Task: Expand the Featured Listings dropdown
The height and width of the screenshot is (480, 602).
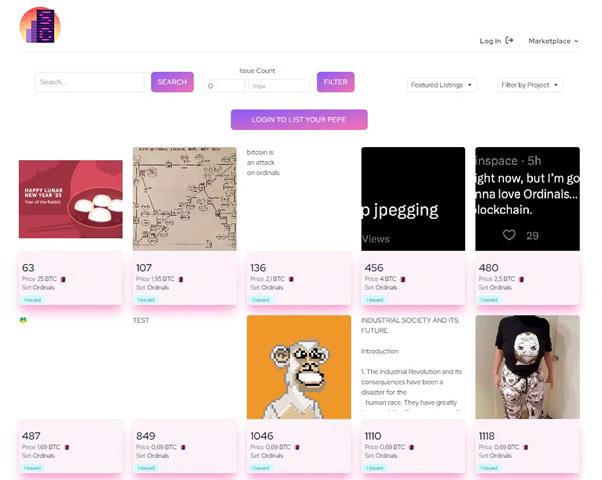Action: pyautogui.click(x=442, y=85)
